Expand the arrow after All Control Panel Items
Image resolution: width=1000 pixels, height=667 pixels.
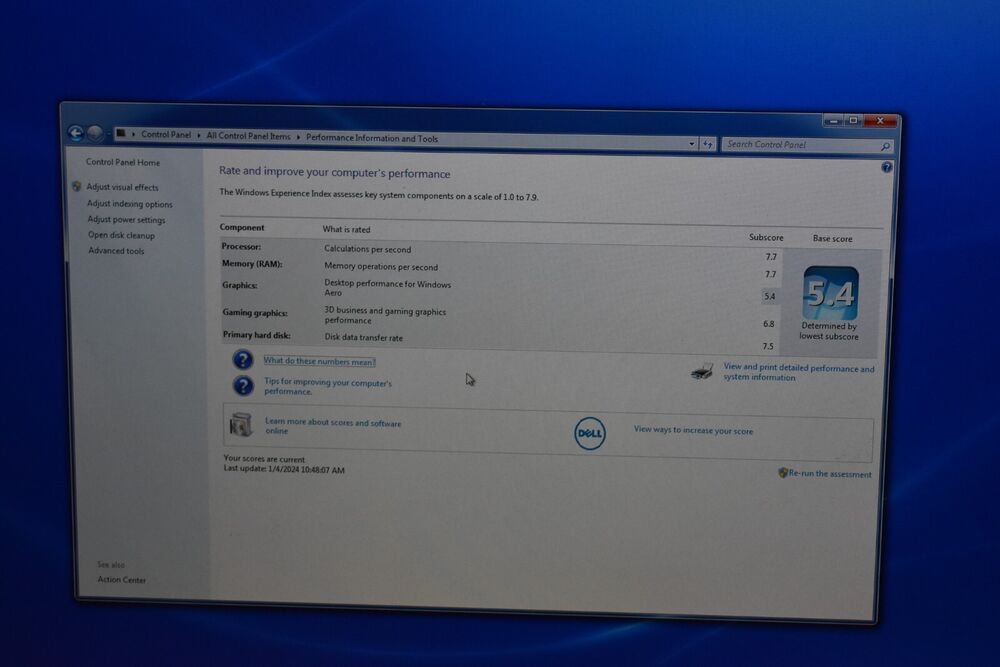tap(298, 137)
